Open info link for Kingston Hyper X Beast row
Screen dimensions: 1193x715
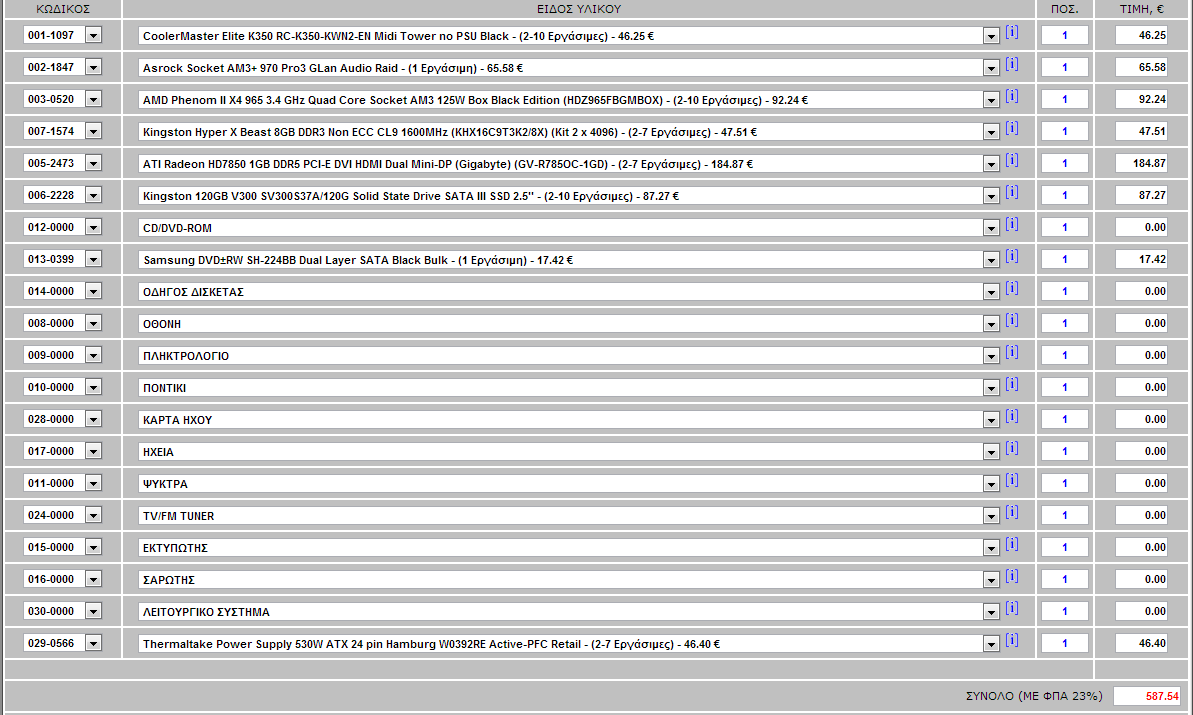pos(1012,128)
